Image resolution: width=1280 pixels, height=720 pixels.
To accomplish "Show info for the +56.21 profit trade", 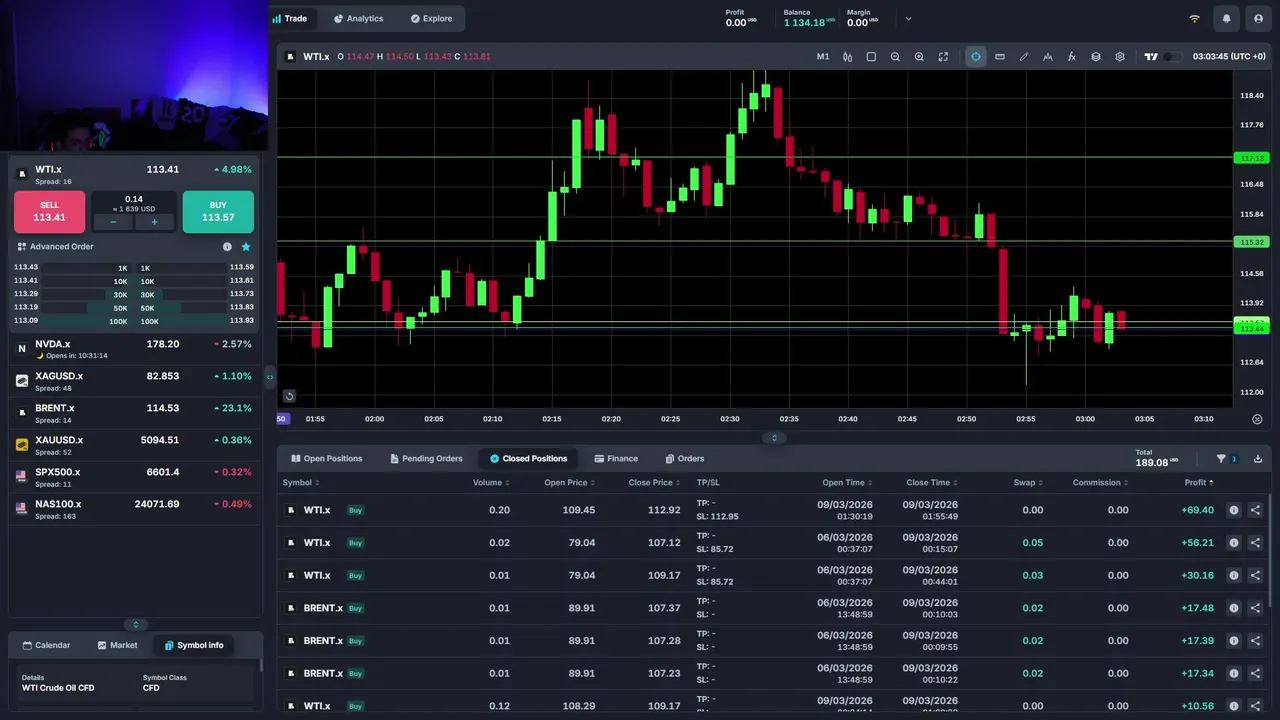I will point(1234,543).
